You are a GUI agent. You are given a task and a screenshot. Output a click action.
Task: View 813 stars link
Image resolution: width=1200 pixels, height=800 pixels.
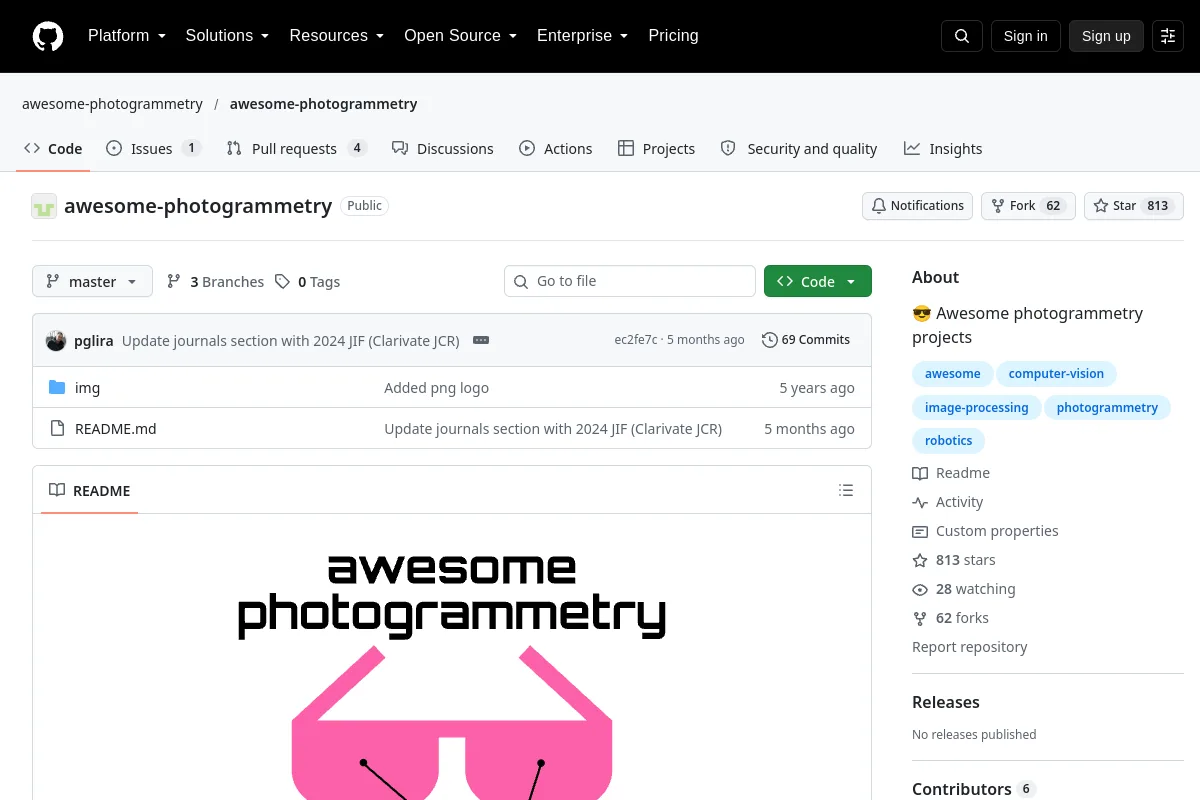coord(954,560)
